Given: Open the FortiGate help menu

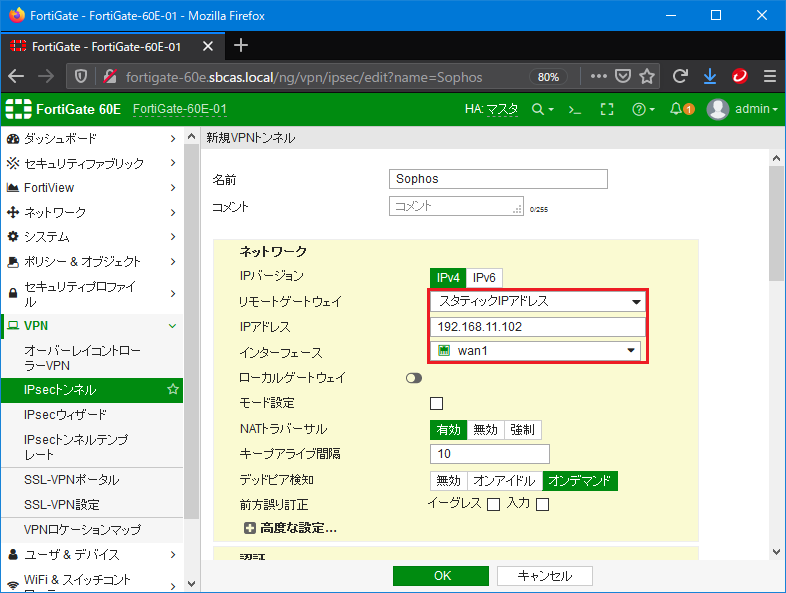Looking at the screenshot, I should tap(644, 109).
